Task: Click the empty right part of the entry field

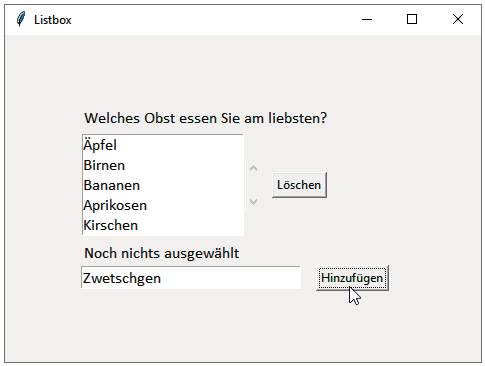Action: coord(233,278)
